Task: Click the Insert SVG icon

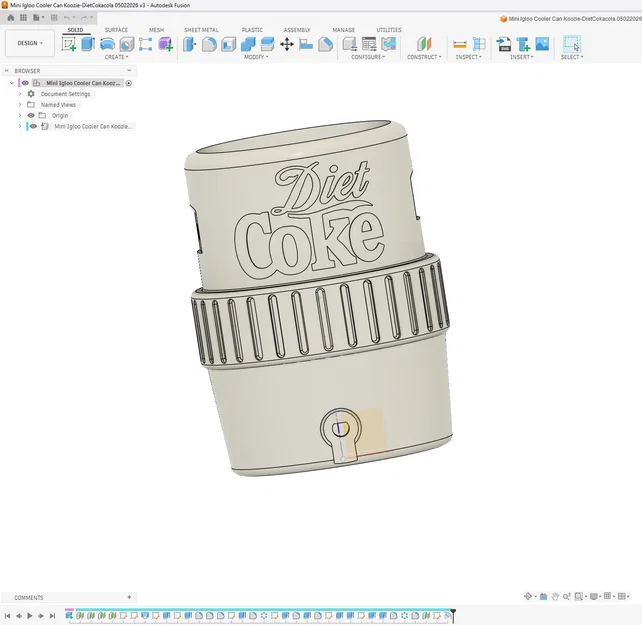Action: (x=504, y=44)
